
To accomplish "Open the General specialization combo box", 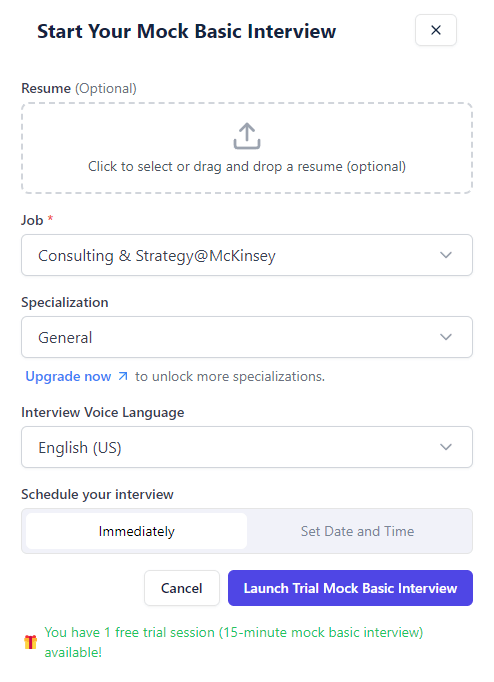I will (247, 337).
